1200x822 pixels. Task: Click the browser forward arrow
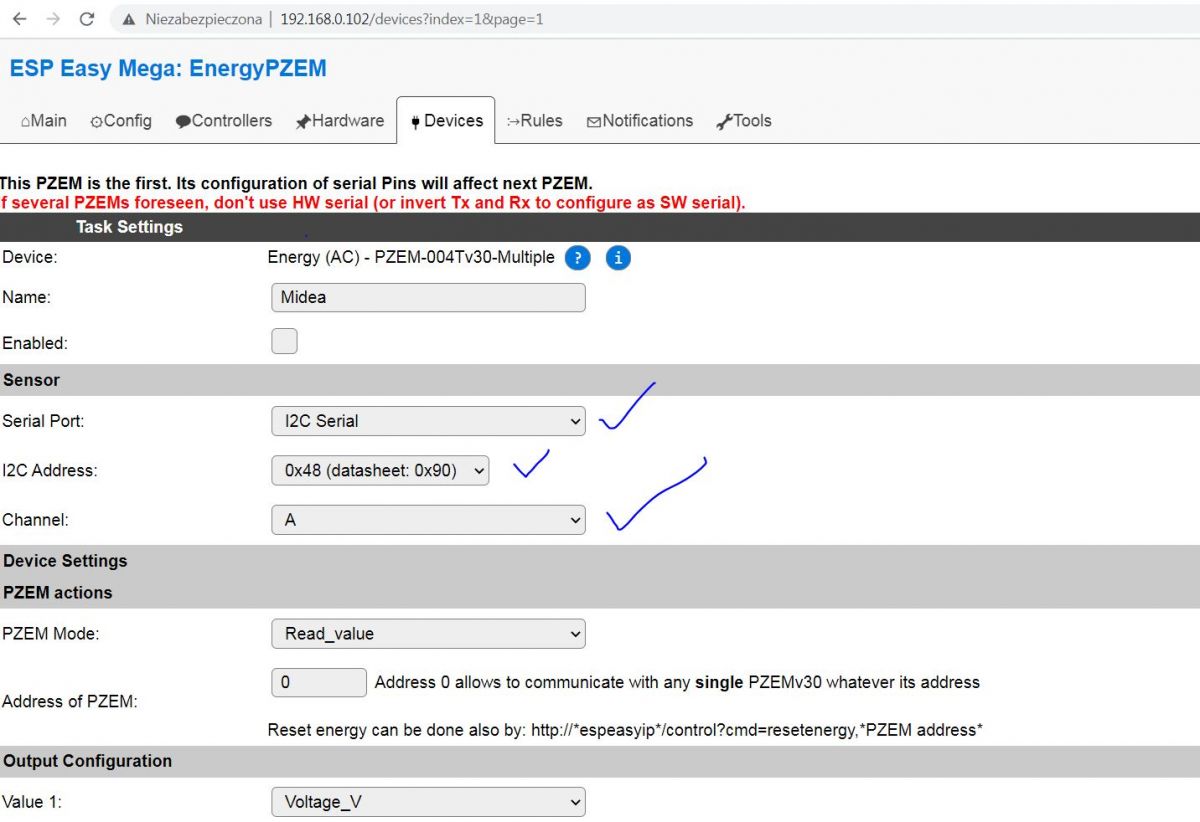(53, 19)
